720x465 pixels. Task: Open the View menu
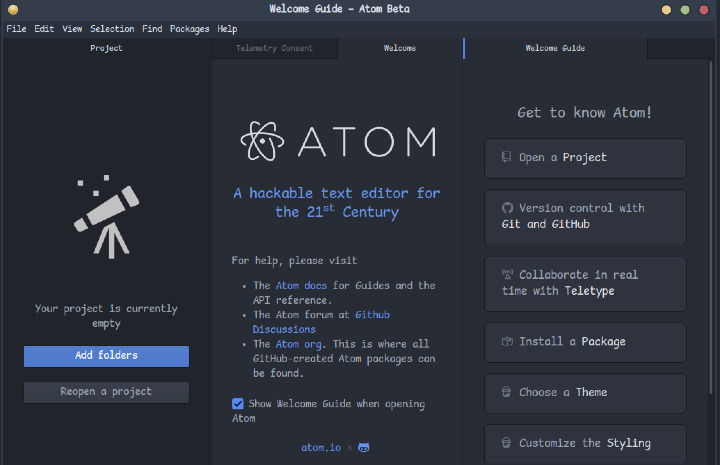72,29
